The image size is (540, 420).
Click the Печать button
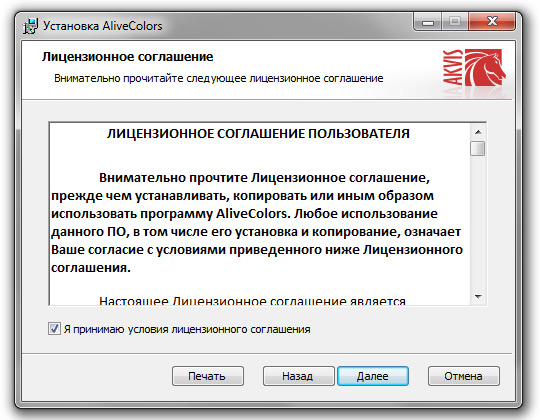coord(208,376)
